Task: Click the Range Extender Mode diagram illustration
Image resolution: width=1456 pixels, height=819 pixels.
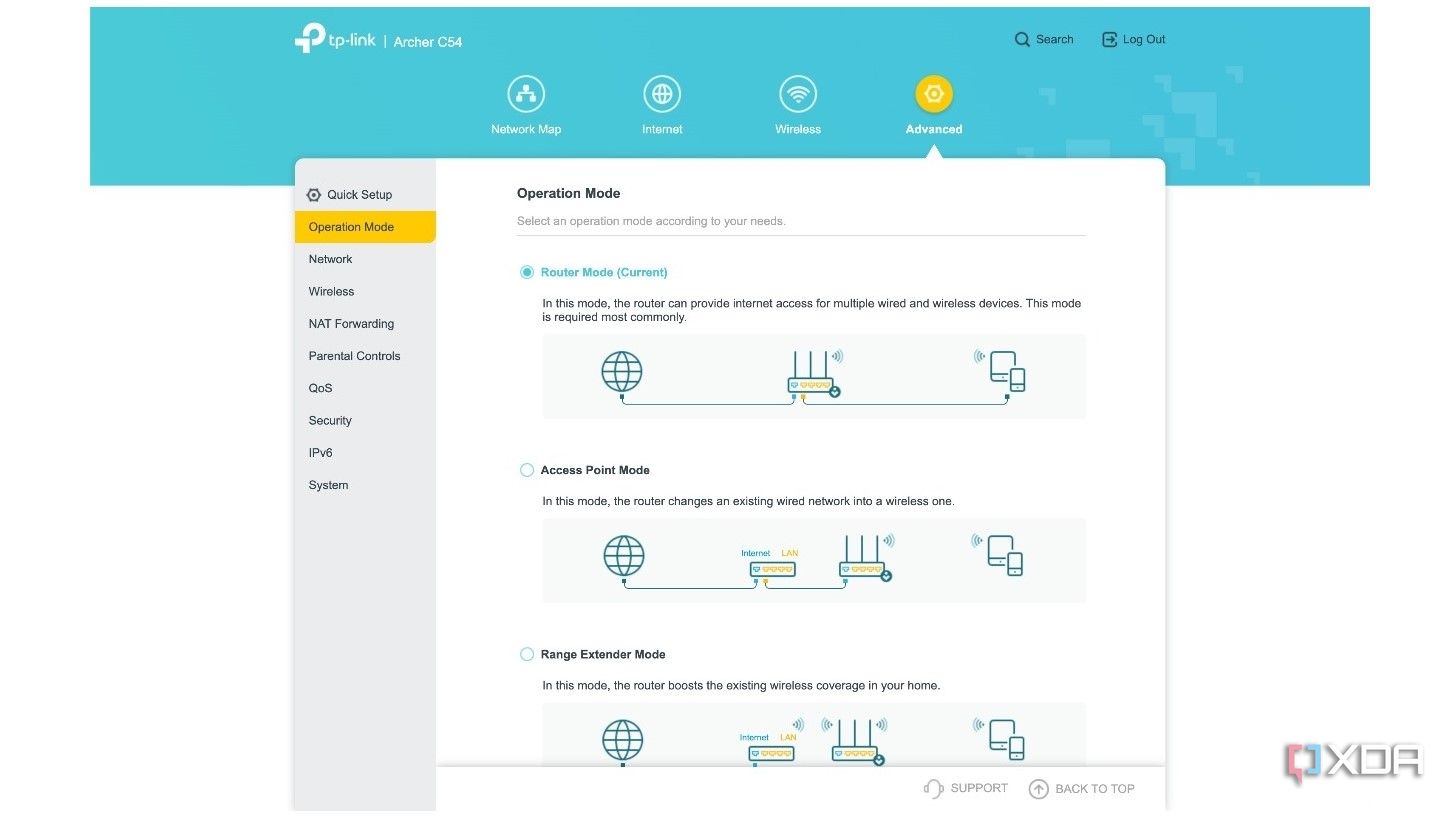Action: click(814, 735)
